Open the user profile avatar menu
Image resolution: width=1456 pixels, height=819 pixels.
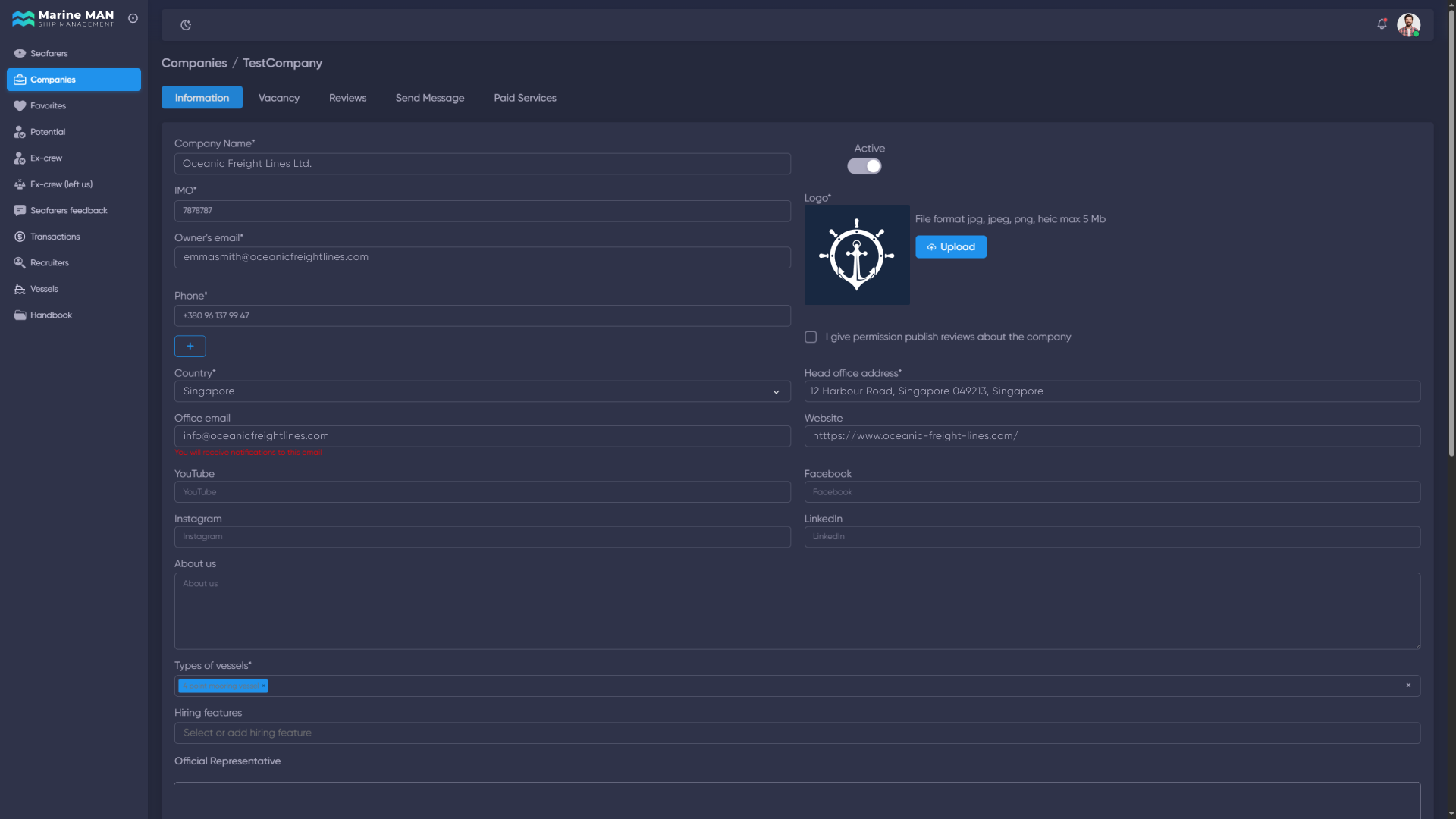click(1408, 24)
